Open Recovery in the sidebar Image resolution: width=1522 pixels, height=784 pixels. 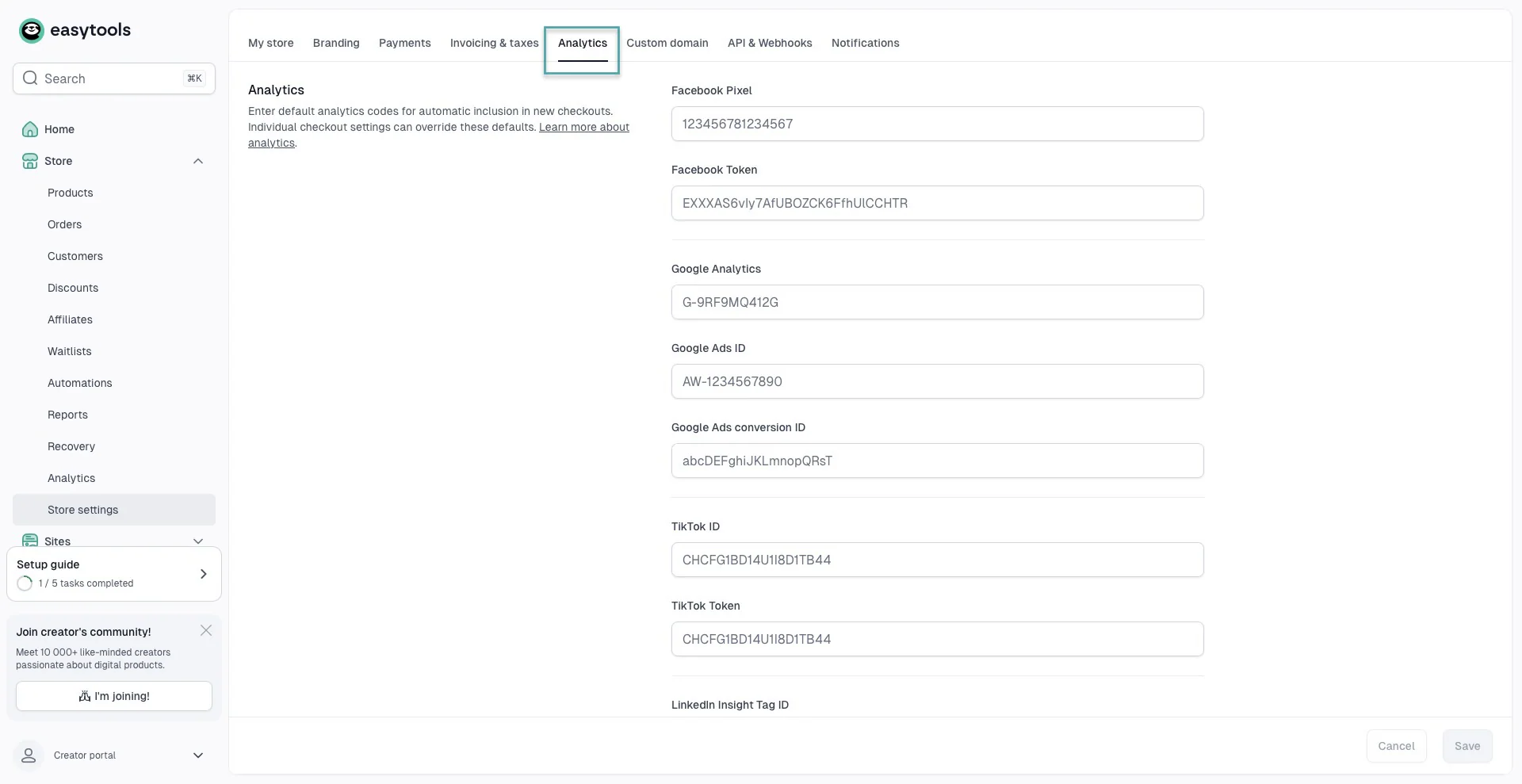(x=114, y=446)
